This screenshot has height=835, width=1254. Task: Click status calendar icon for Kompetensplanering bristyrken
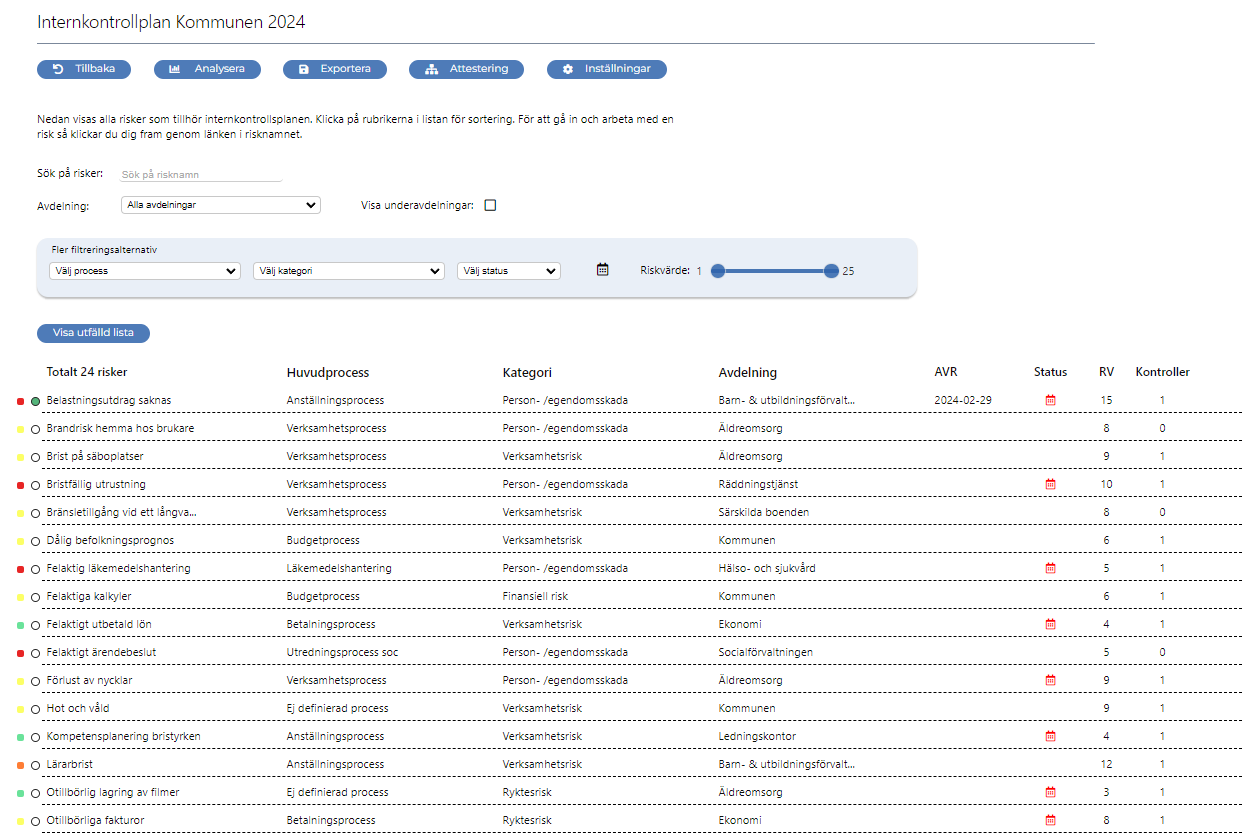coord(1050,736)
